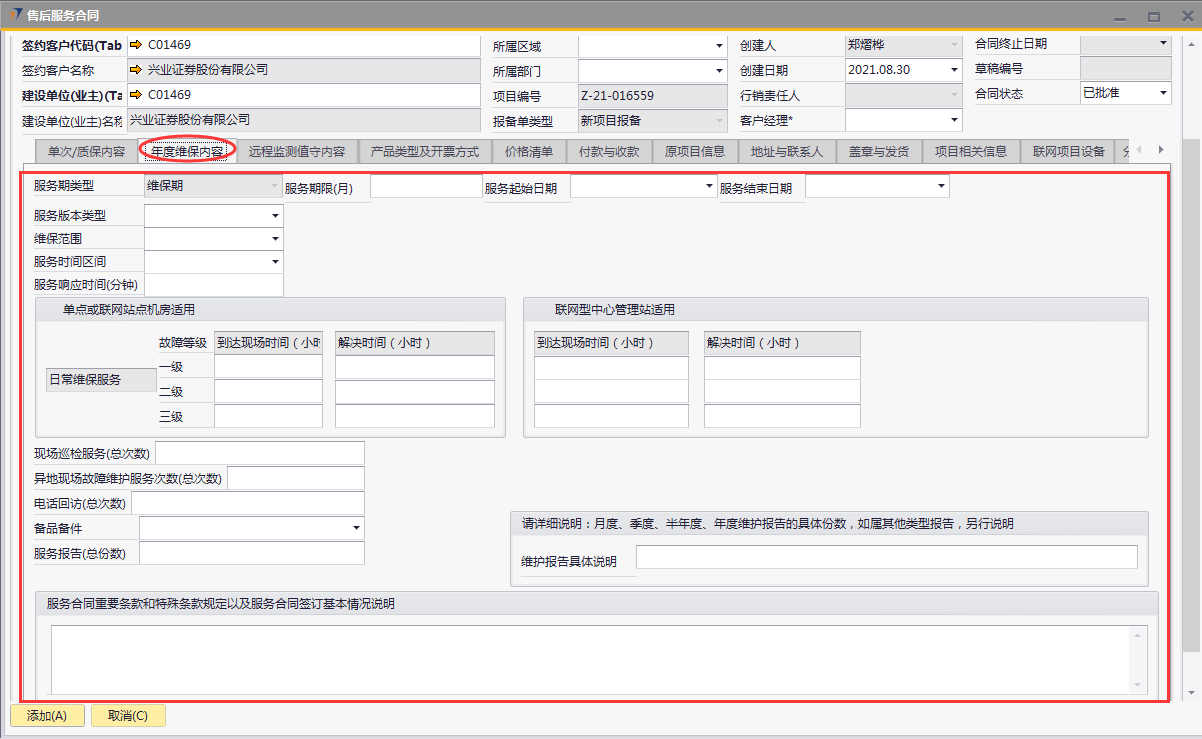The width and height of the screenshot is (1202, 739).
Task: Open the 服务起始日期 date picker
Action: 709,187
